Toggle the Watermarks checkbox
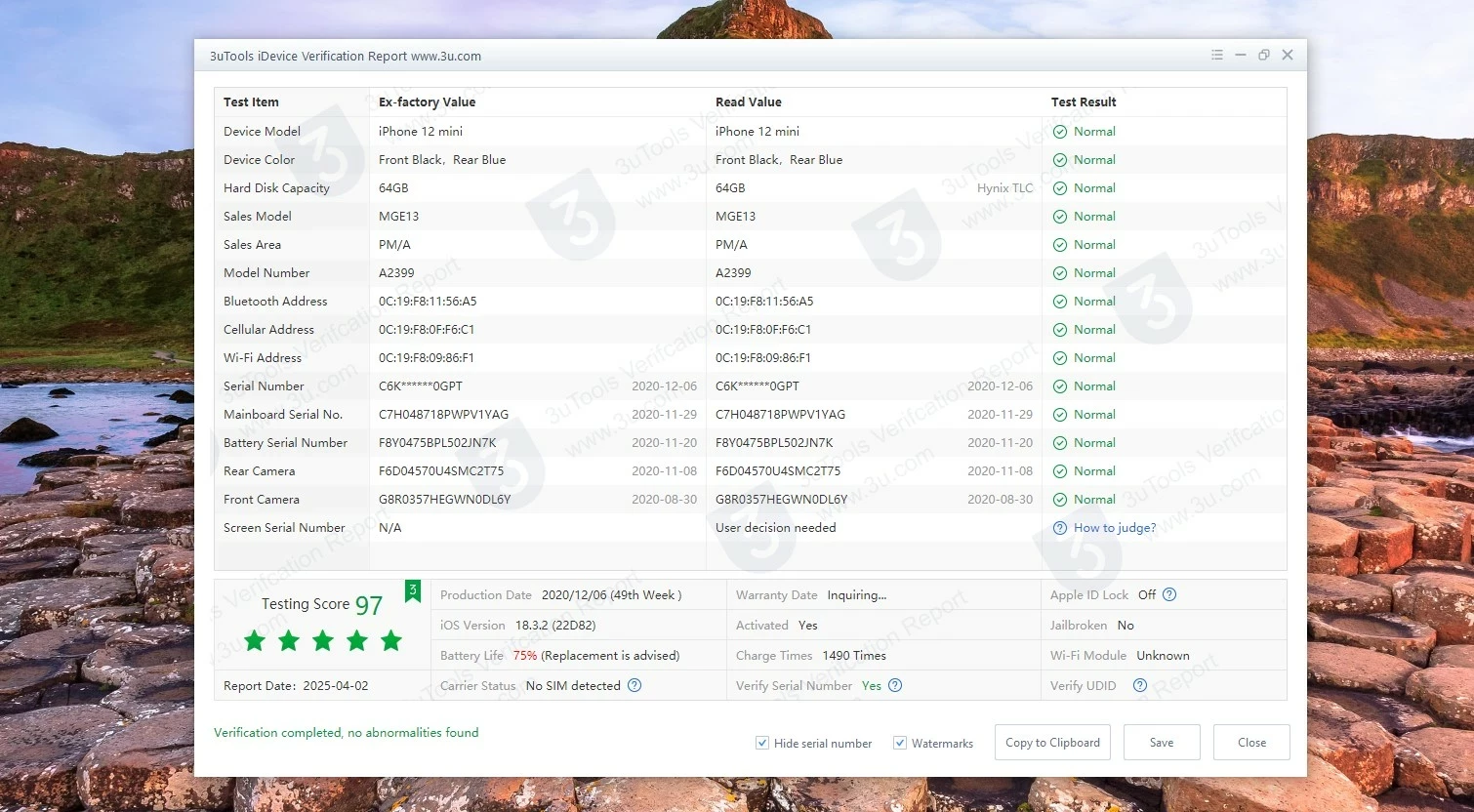Screen dimensions: 1474x812 (x=900, y=743)
